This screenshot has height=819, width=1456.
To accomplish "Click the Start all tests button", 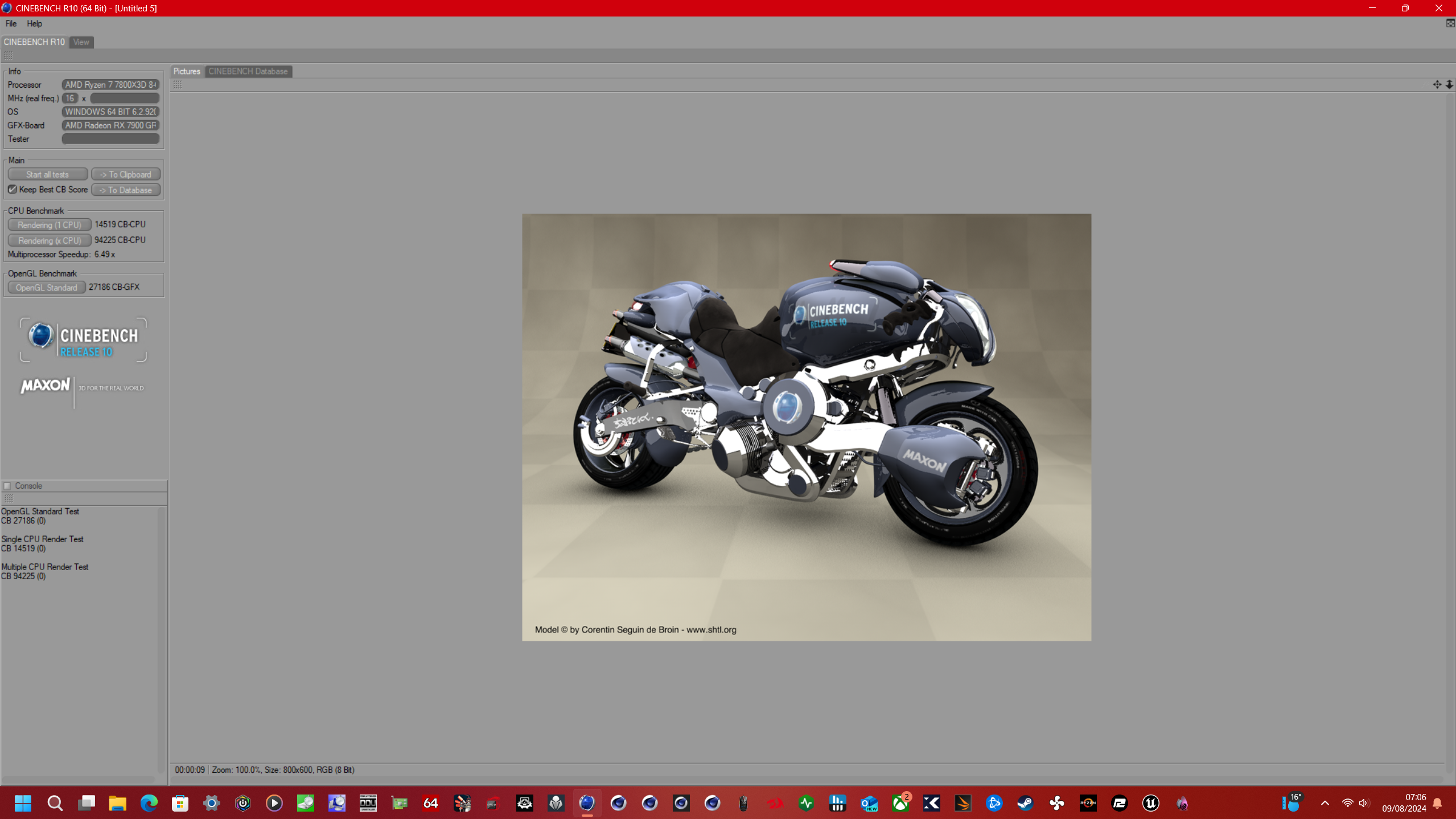I will (48, 174).
